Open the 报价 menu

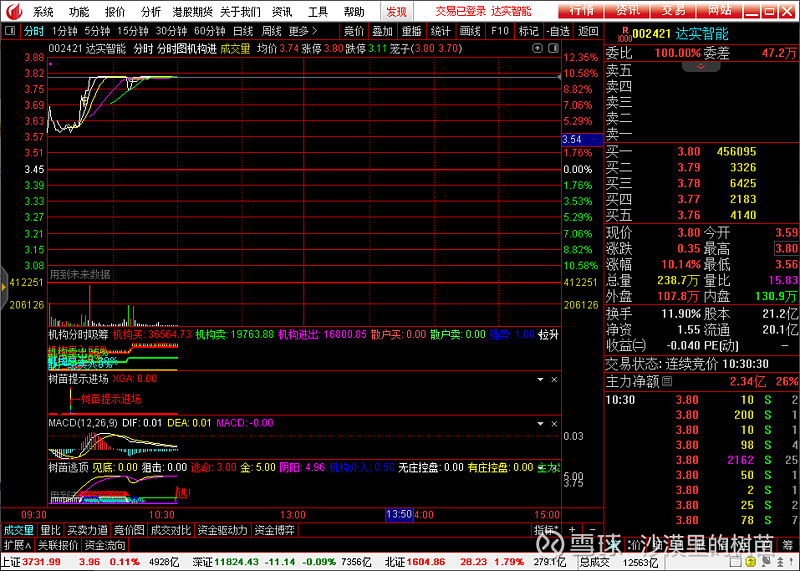[x=115, y=11]
